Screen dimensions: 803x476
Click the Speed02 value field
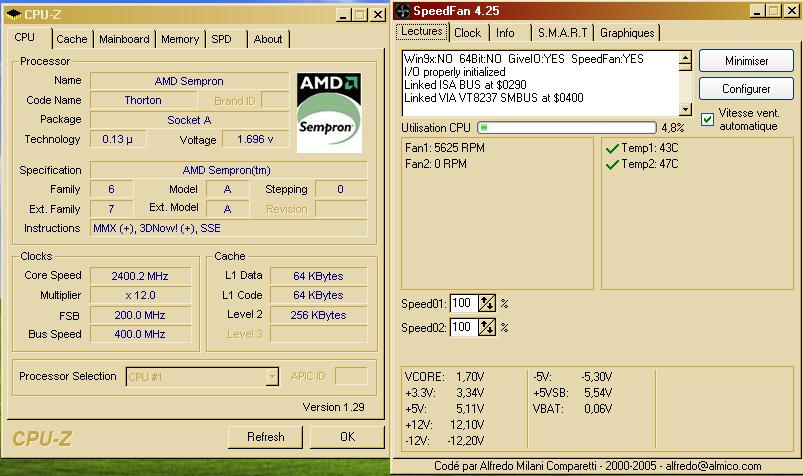point(464,327)
